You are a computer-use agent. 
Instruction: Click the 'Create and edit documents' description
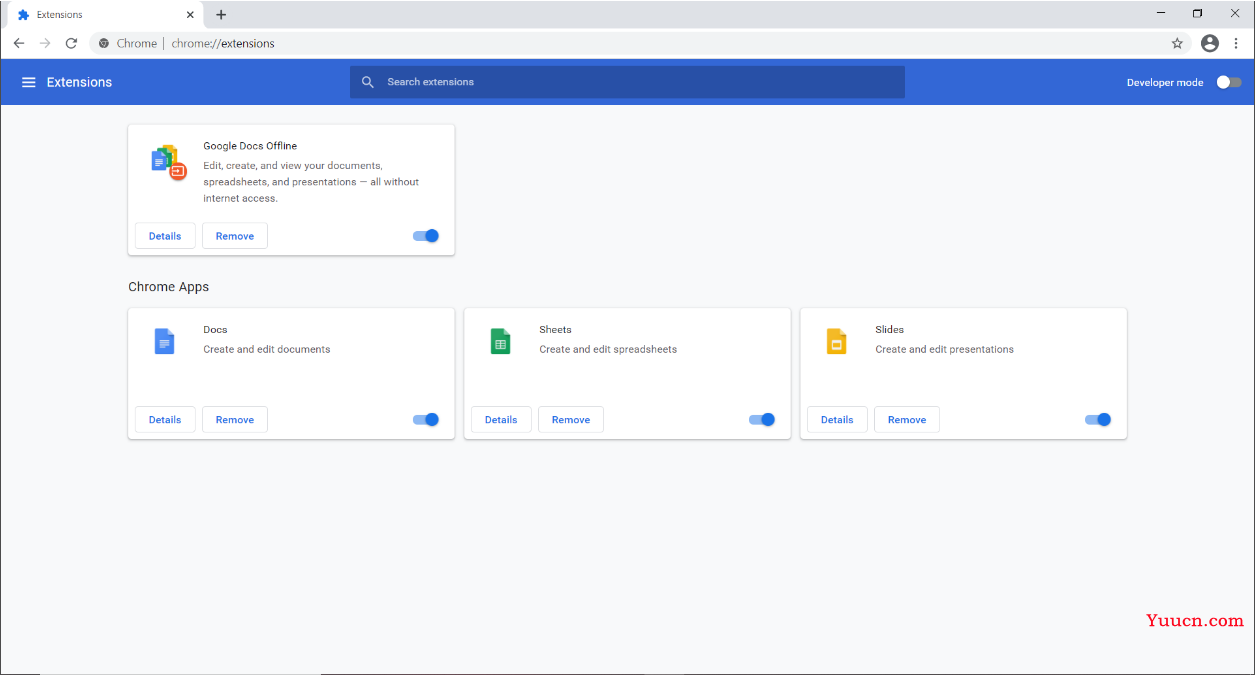point(267,349)
